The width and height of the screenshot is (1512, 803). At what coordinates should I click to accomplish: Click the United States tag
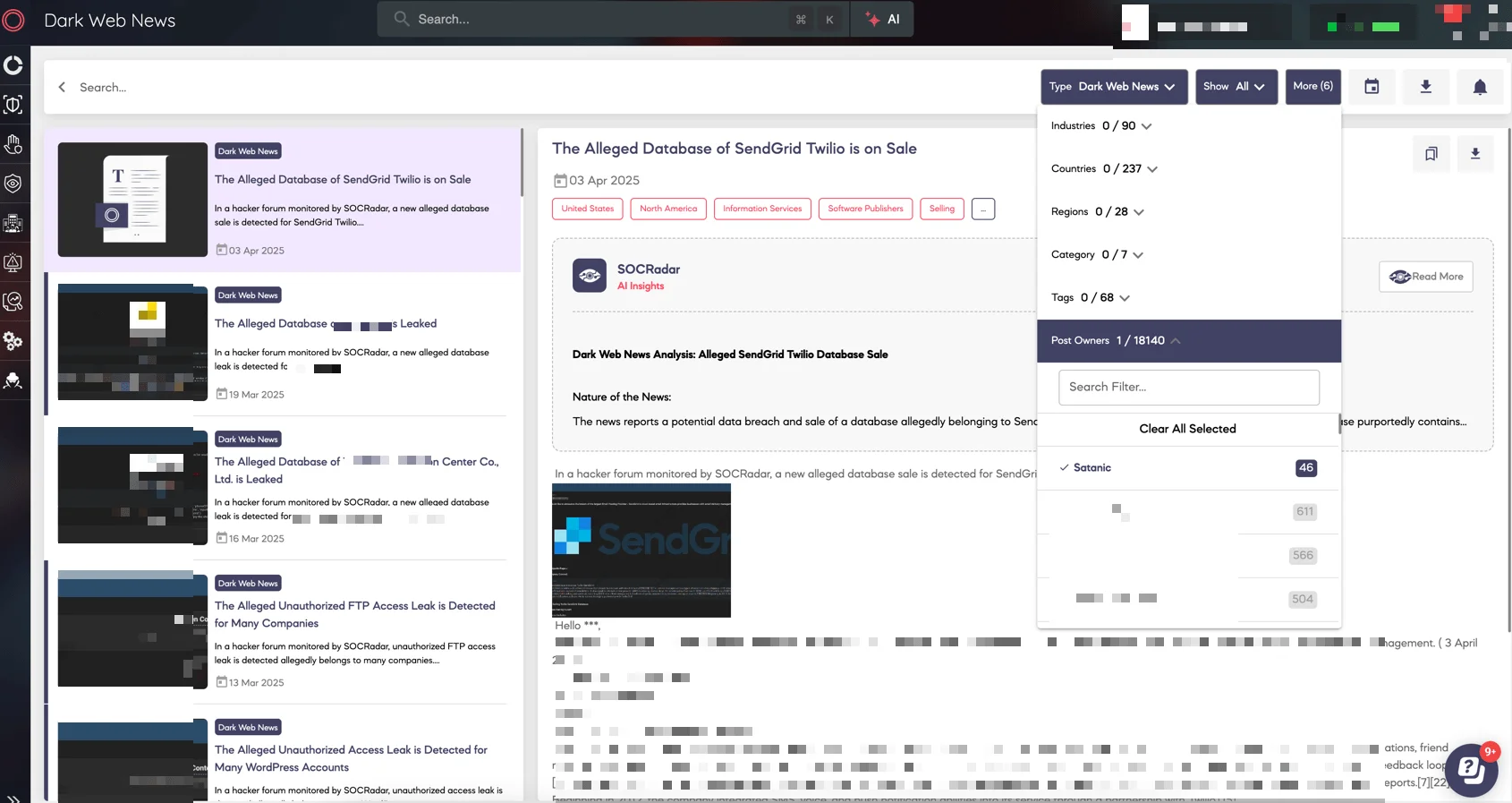coord(588,209)
